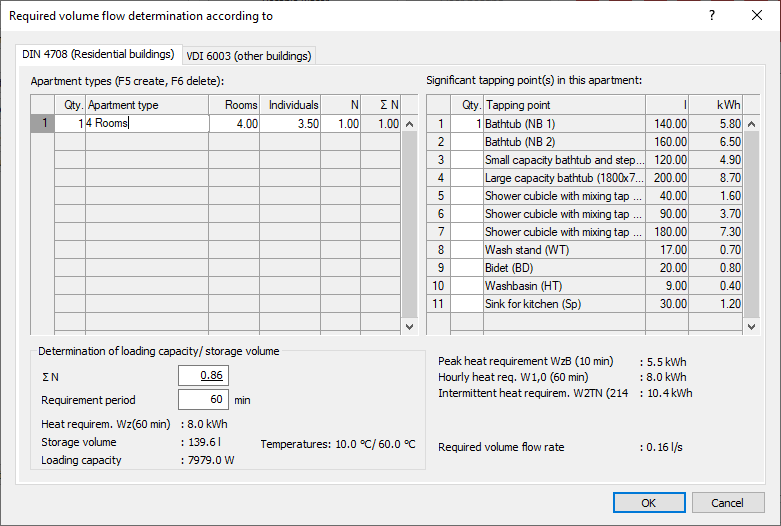Confirm the dialog with OK
This screenshot has height=526, width=781.
[x=649, y=503]
